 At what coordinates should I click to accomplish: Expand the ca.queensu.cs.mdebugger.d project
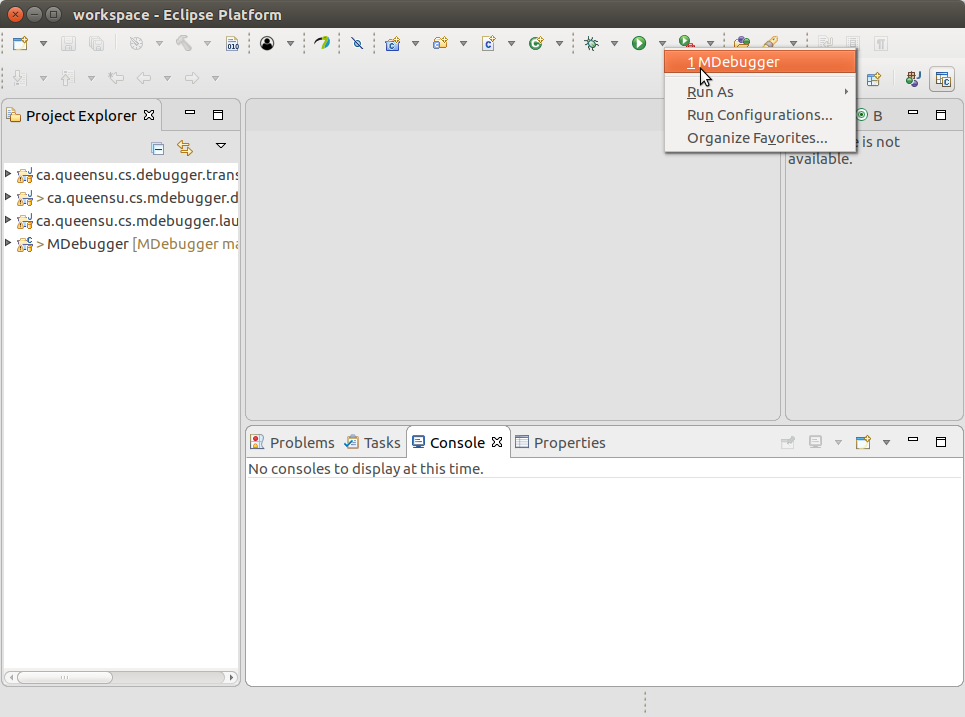pos(8,197)
